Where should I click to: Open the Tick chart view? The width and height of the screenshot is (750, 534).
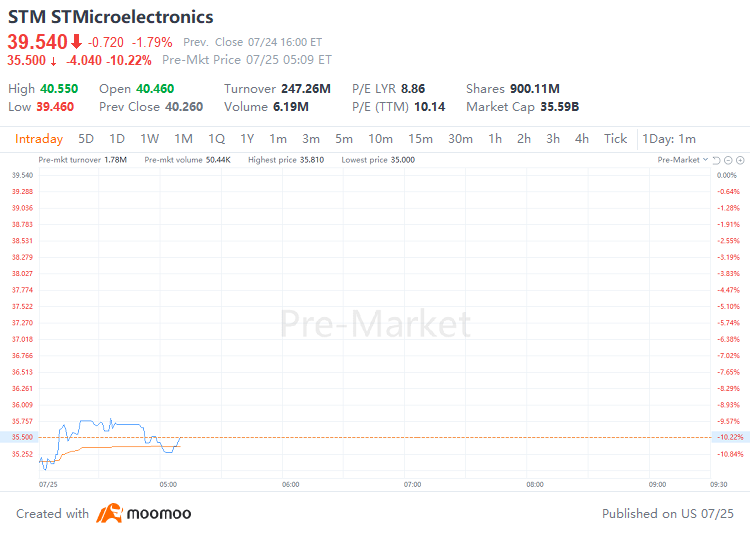(x=615, y=139)
